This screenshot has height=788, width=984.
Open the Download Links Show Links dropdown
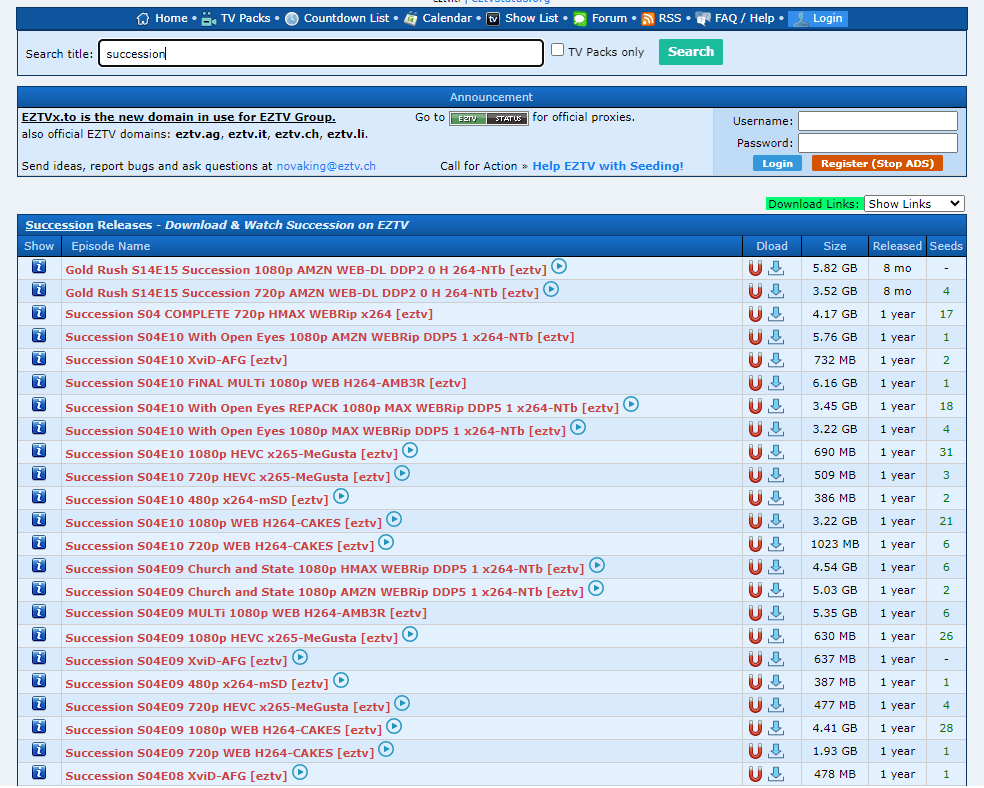coord(913,204)
